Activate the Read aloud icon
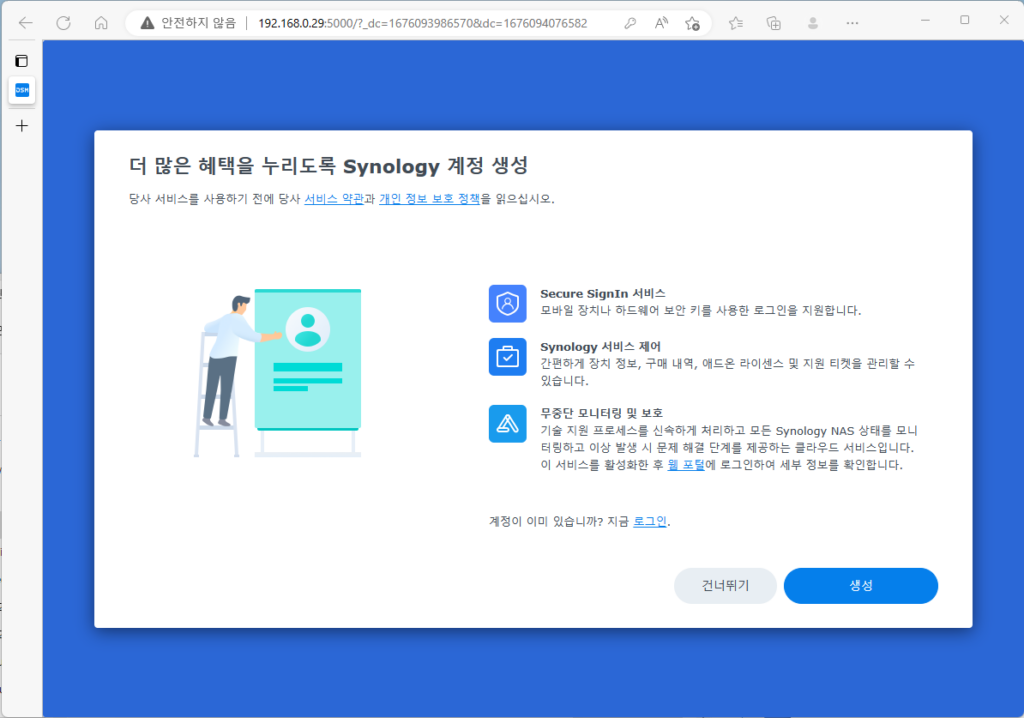The height and width of the screenshot is (718, 1024). tap(662, 24)
